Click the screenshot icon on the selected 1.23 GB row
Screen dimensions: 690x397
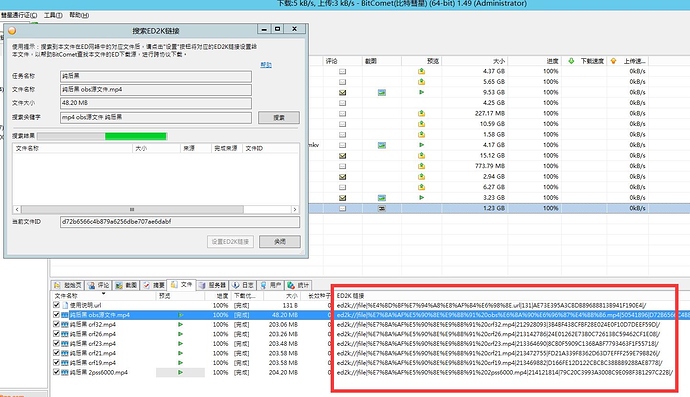tap(382, 208)
